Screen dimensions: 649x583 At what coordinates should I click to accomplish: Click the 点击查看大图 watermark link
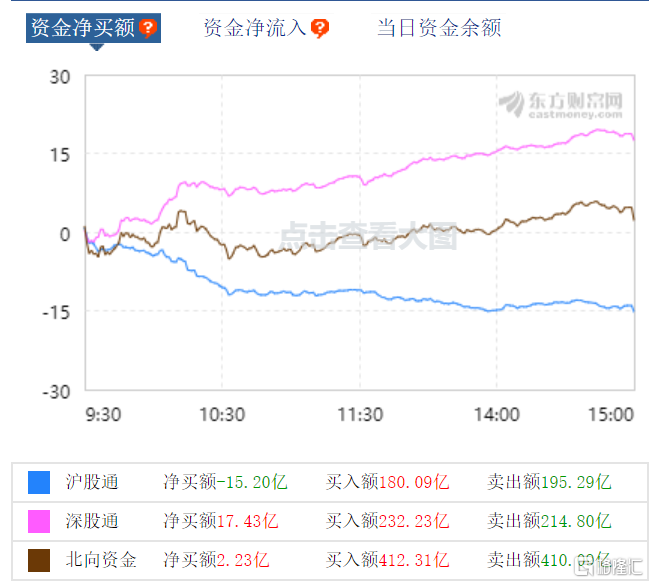[368, 236]
